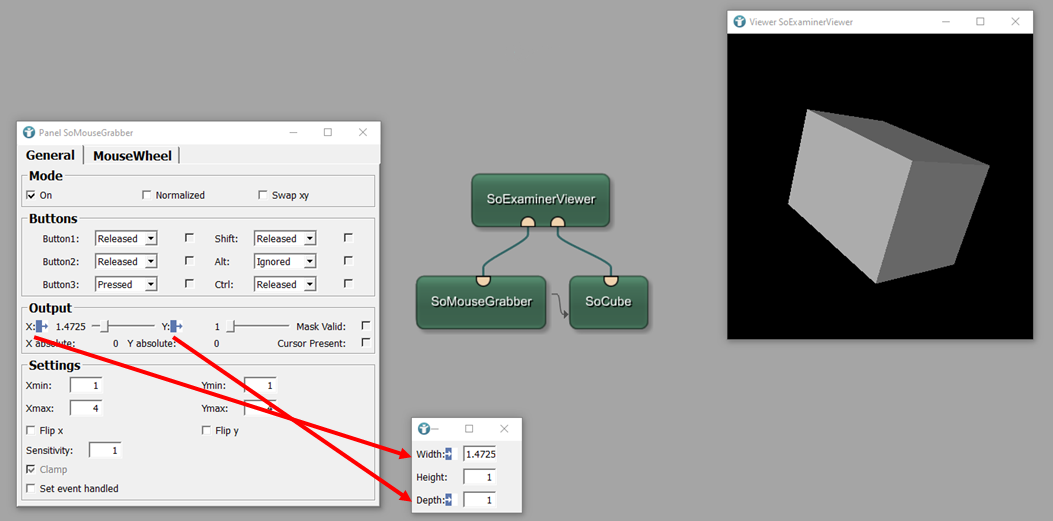Toggle the On mode checkbox
Viewport: 1053px width, 521px height.
pyautogui.click(x=32, y=195)
